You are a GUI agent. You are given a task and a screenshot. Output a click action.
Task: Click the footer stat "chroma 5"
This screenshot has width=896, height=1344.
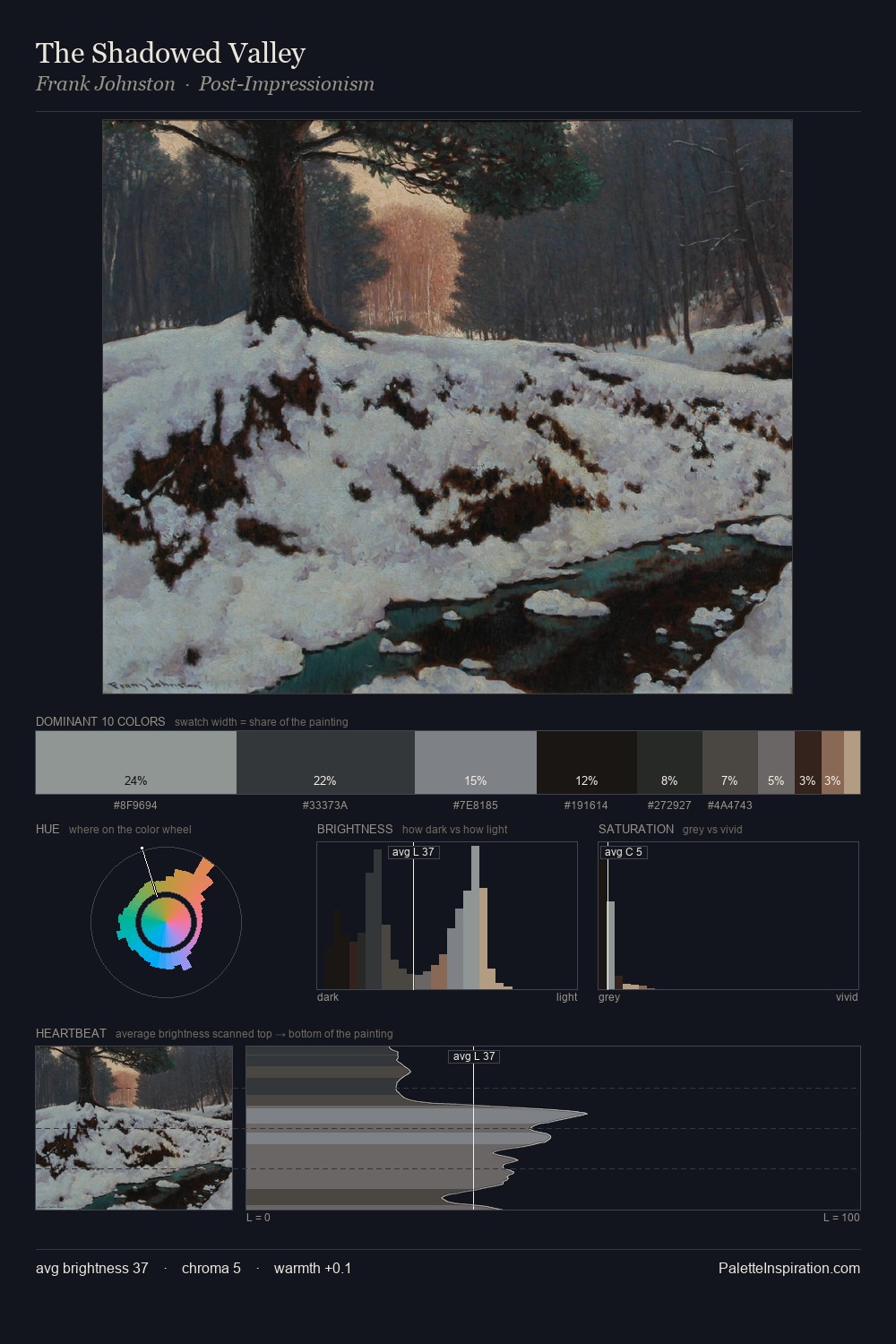(211, 1269)
